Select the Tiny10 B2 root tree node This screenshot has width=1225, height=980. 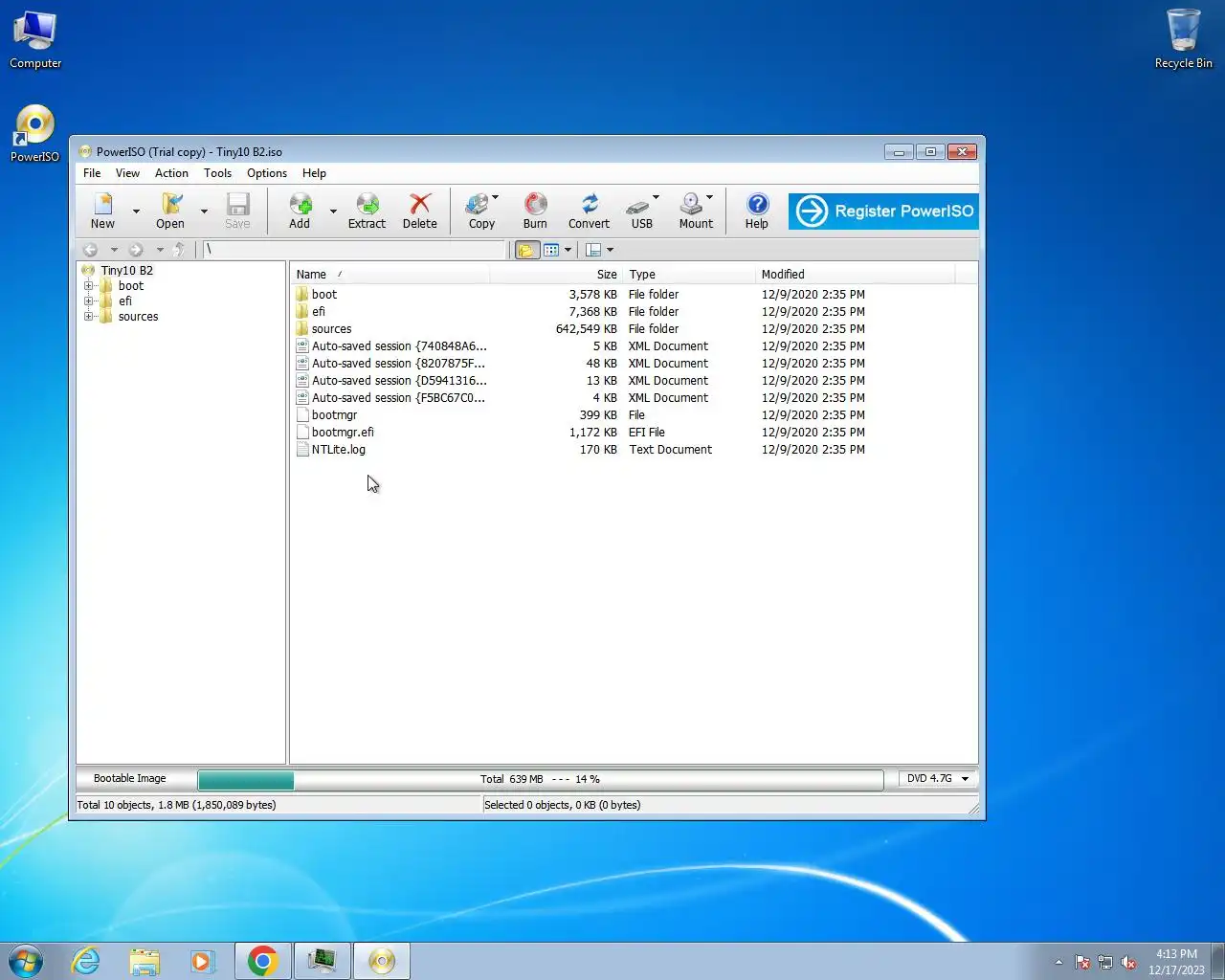coord(126,270)
